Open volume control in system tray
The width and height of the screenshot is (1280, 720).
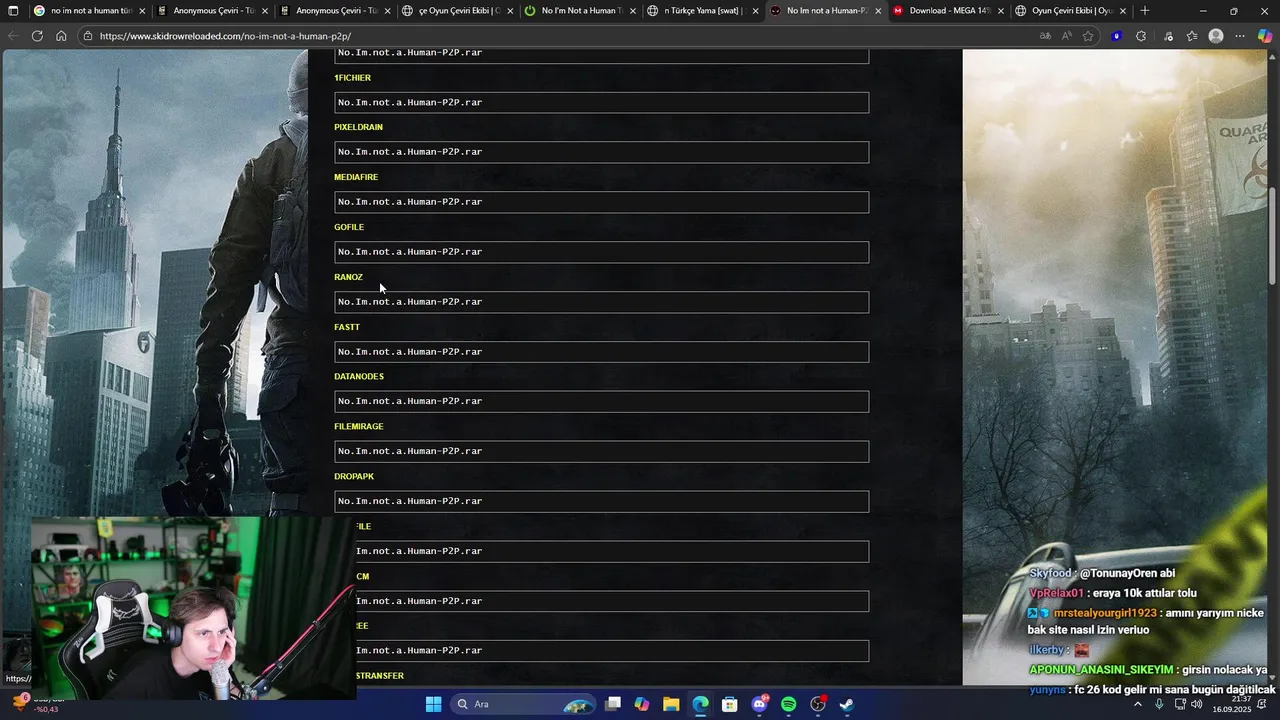click(x=1197, y=704)
